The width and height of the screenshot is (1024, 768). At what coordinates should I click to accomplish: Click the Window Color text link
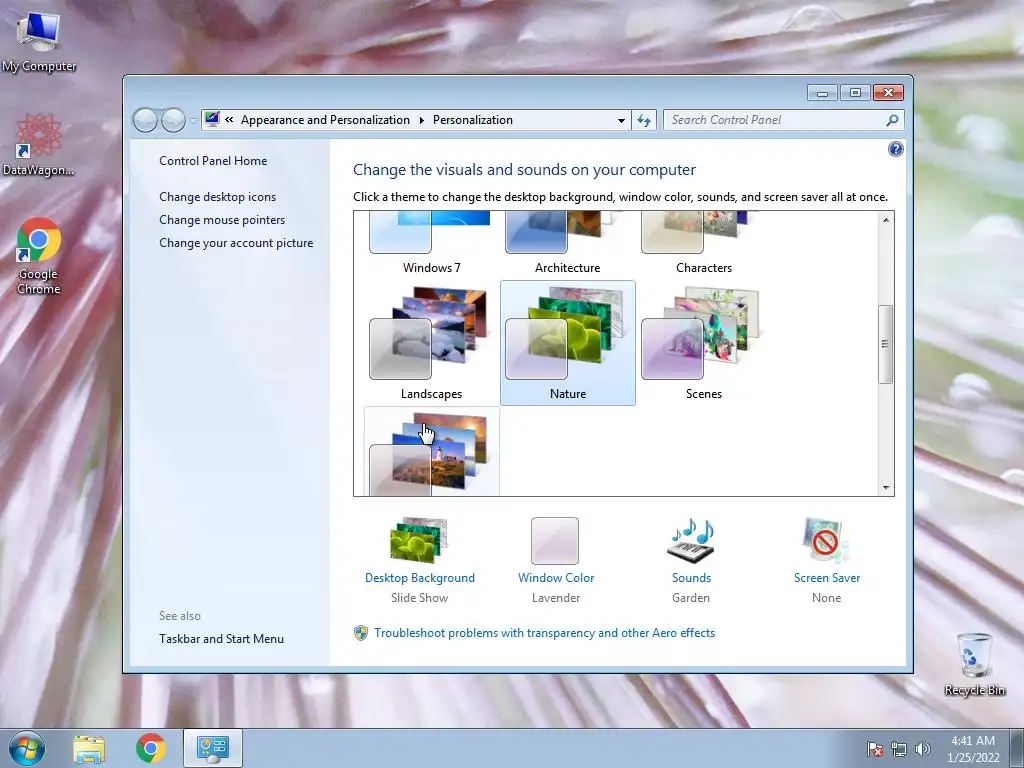pyautogui.click(x=556, y=578)
